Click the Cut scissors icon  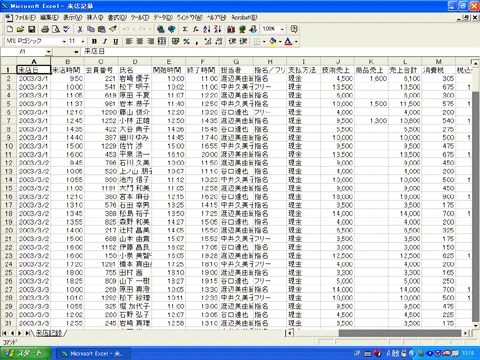tap(80, 29)
